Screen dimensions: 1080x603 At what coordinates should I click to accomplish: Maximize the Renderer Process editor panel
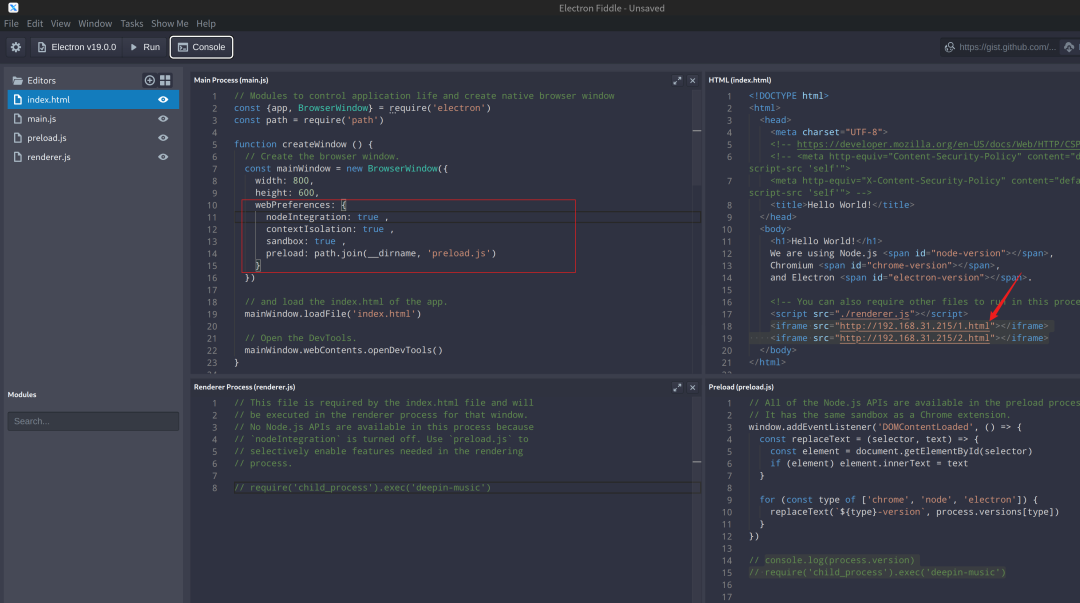677,386
